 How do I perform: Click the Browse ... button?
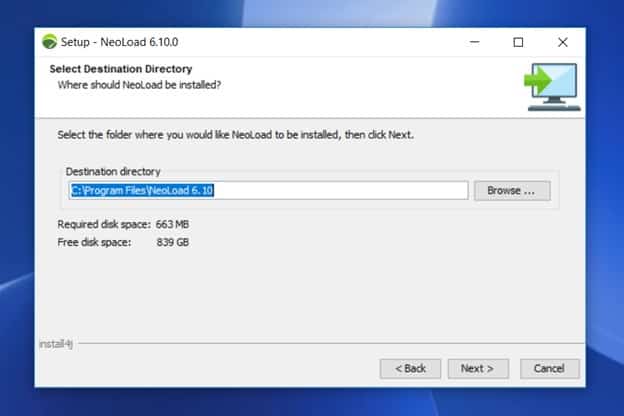(512, 191)
